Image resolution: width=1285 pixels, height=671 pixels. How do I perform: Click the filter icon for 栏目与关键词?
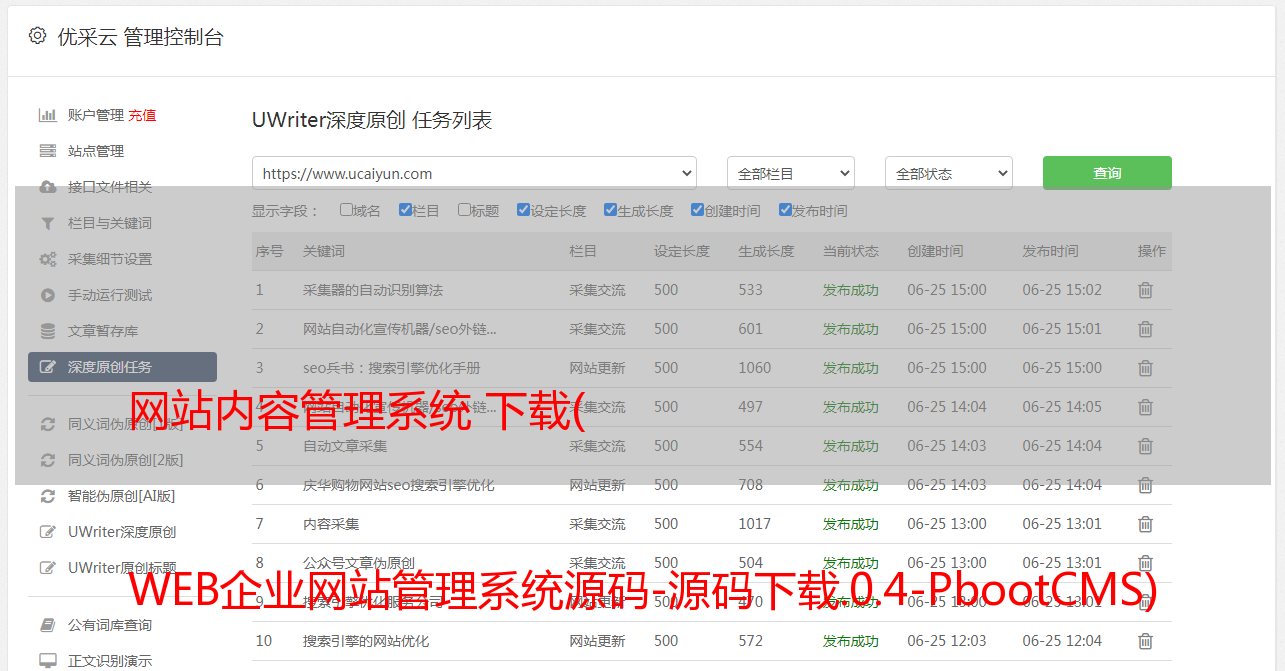47,223
